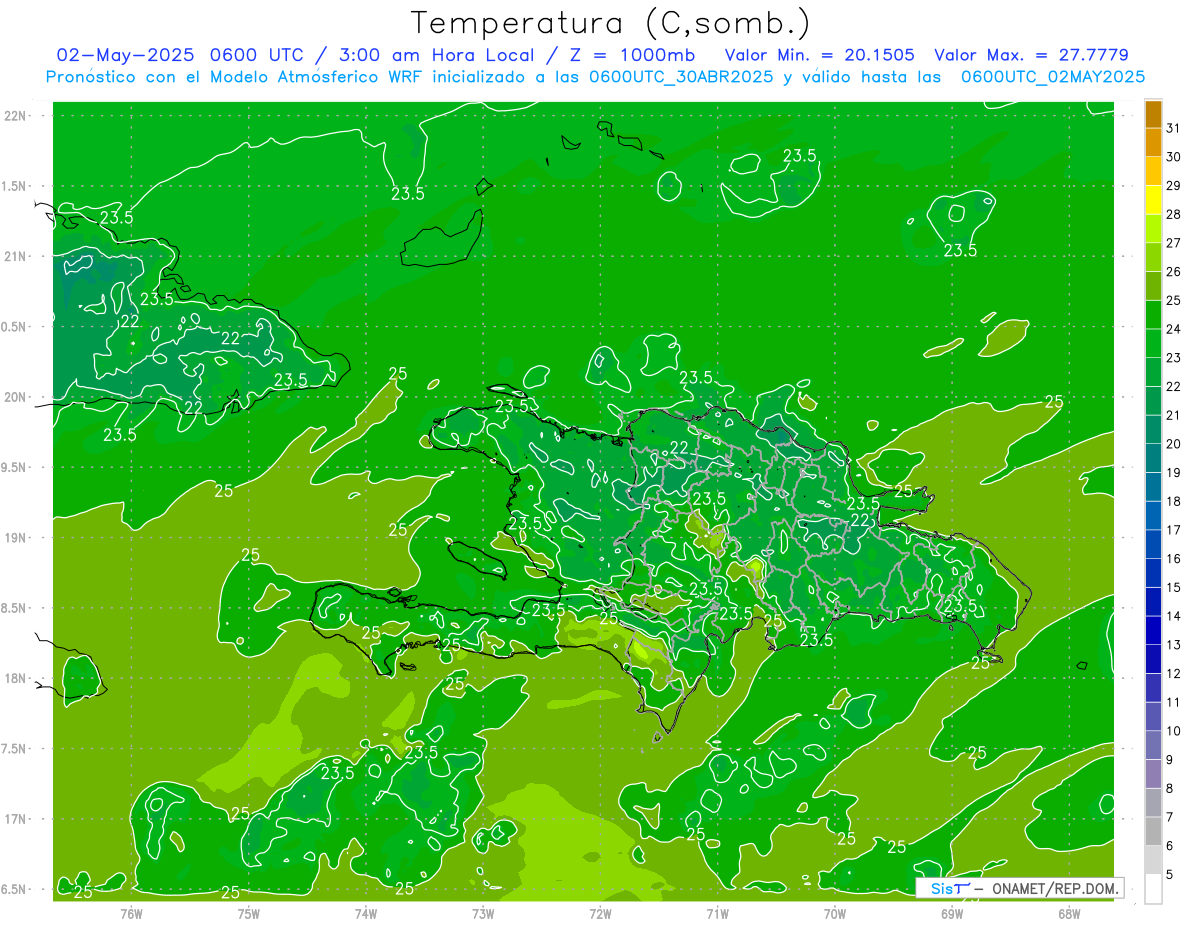Click the 75W longitude axis label
The width and height of the screenshot is (1200, 927).
click(x=249, y=913)
